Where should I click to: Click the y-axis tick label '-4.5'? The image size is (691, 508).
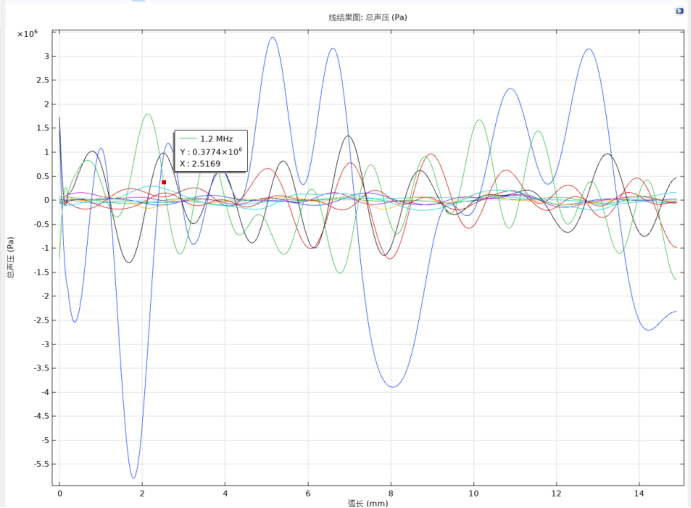42,416
